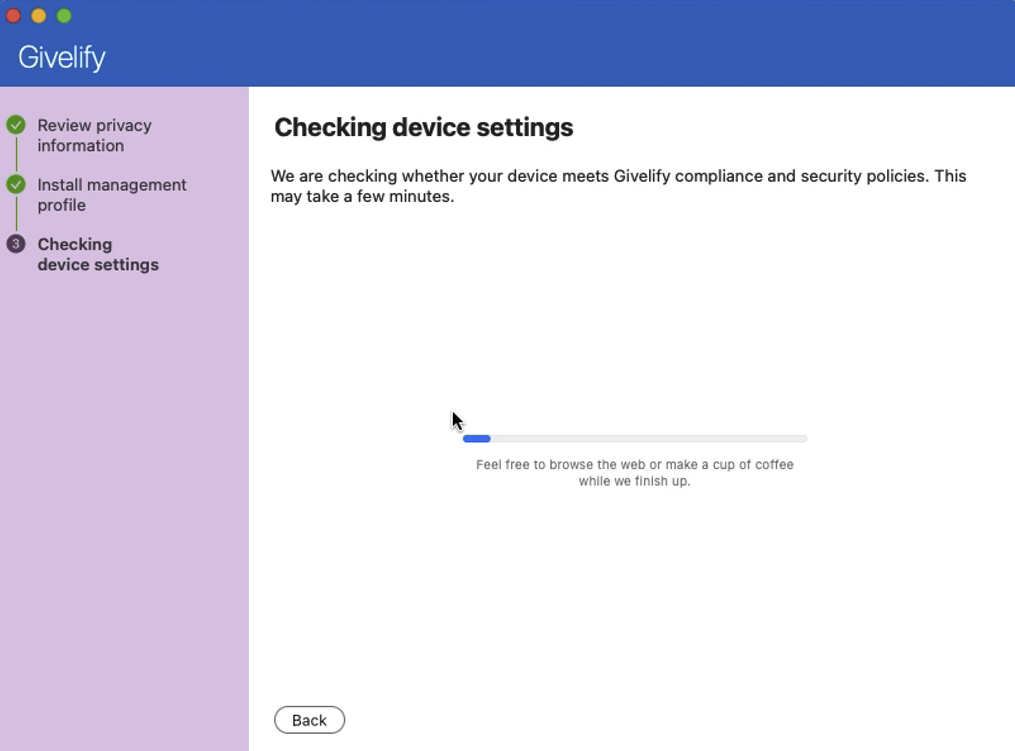This screenshot has height=751, width=1015.
Task: Select the Review privacy information step
Action: pos(94,135)
